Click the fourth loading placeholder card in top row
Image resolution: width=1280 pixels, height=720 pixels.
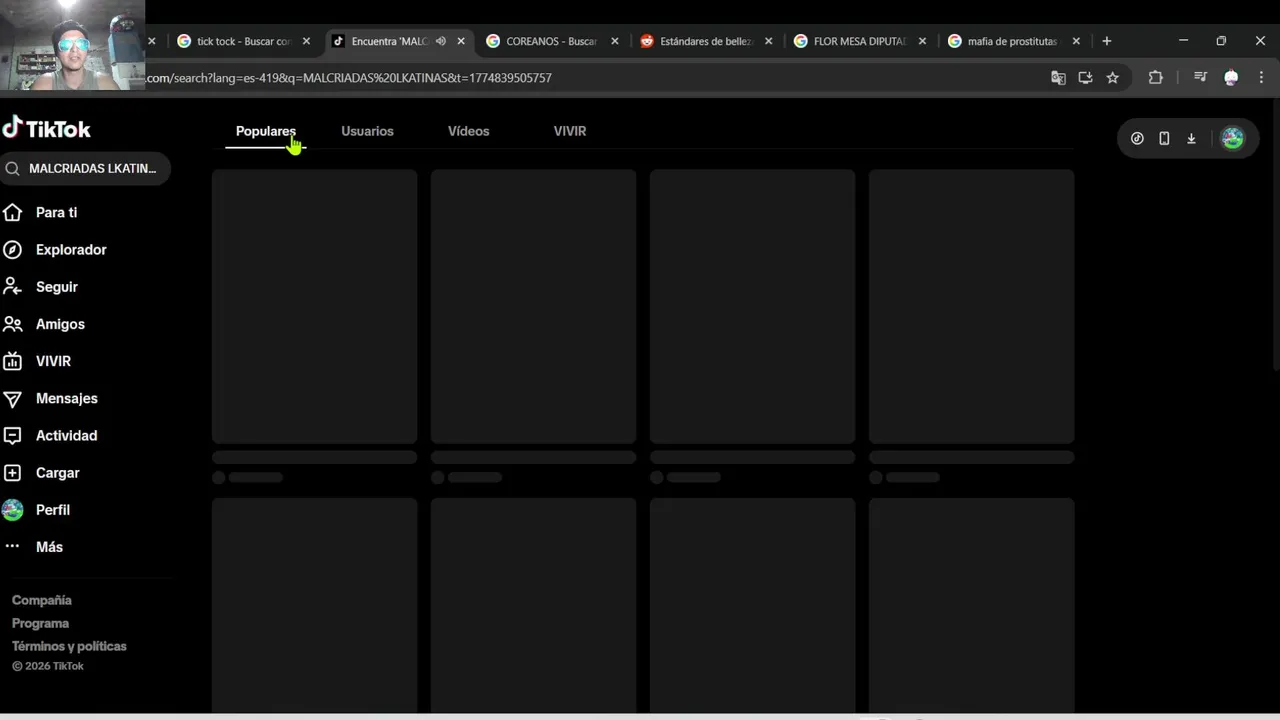click(971, 306)
